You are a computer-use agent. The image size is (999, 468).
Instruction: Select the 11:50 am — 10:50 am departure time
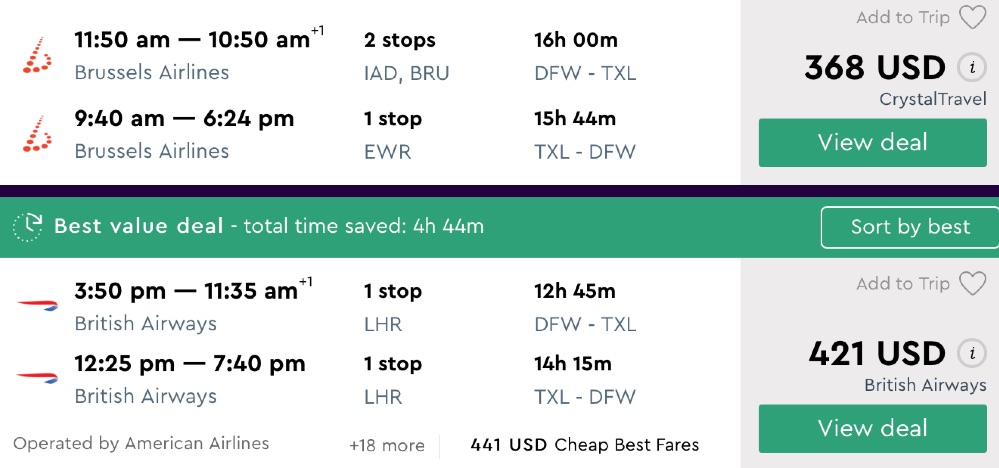tap(192, 40)
